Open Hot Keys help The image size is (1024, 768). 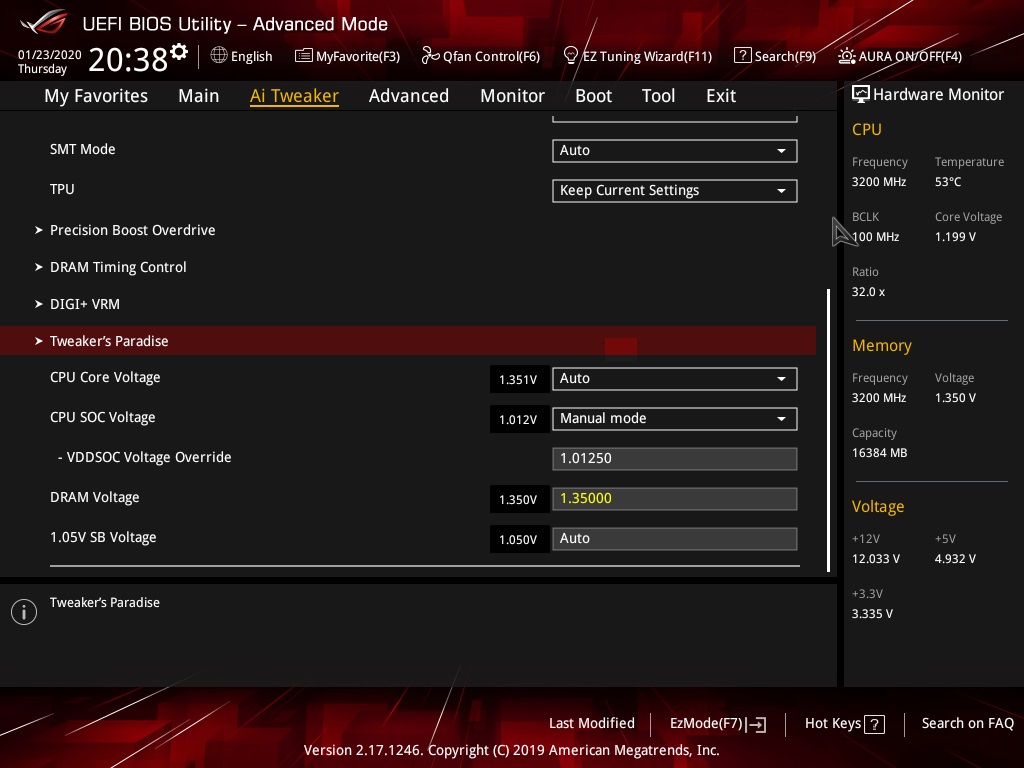coord(844,724)
